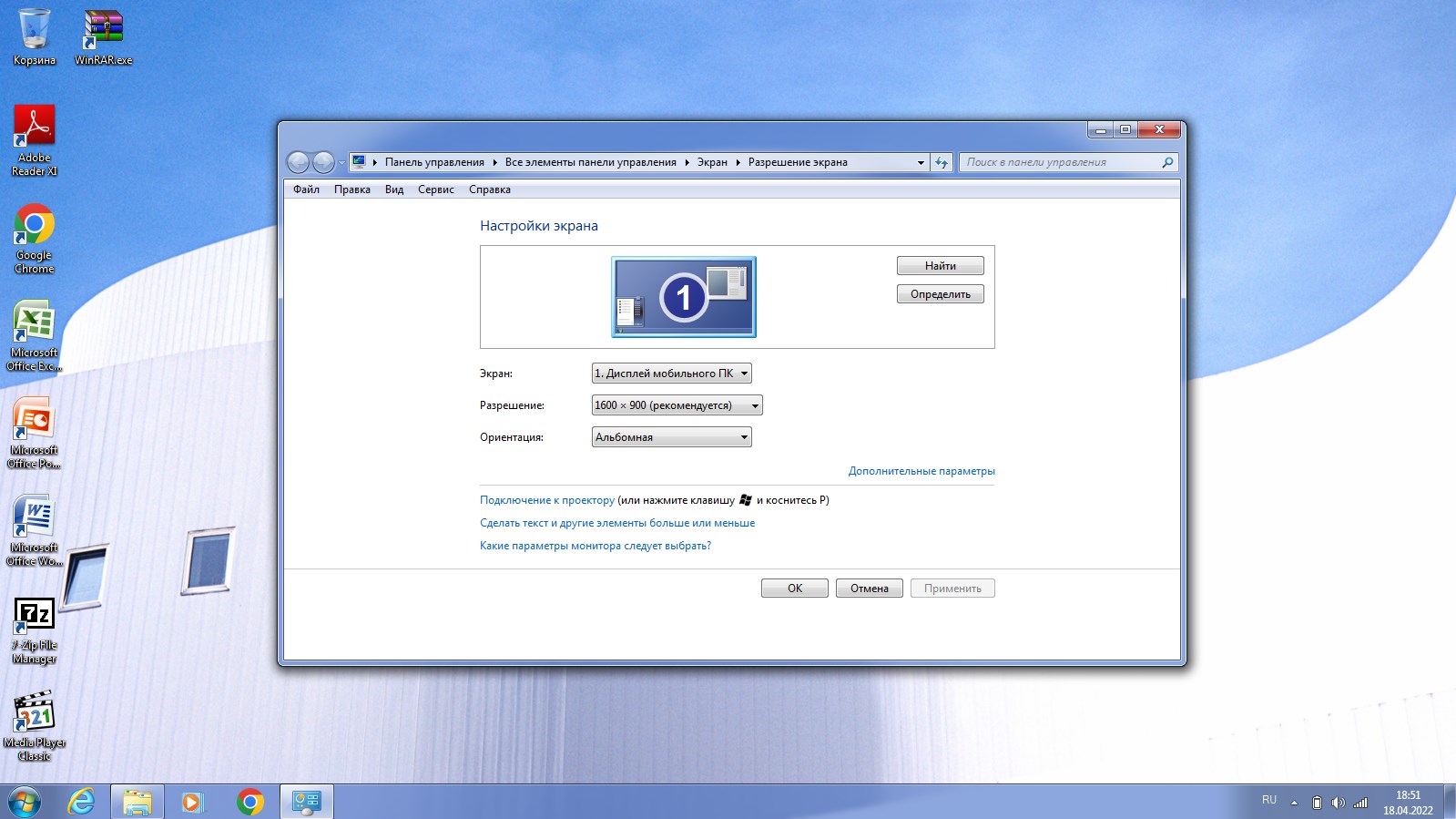Select the monitor 1 display thumbnail
The height and width of the screenshot is (819, 1456).
click(684, 297)
